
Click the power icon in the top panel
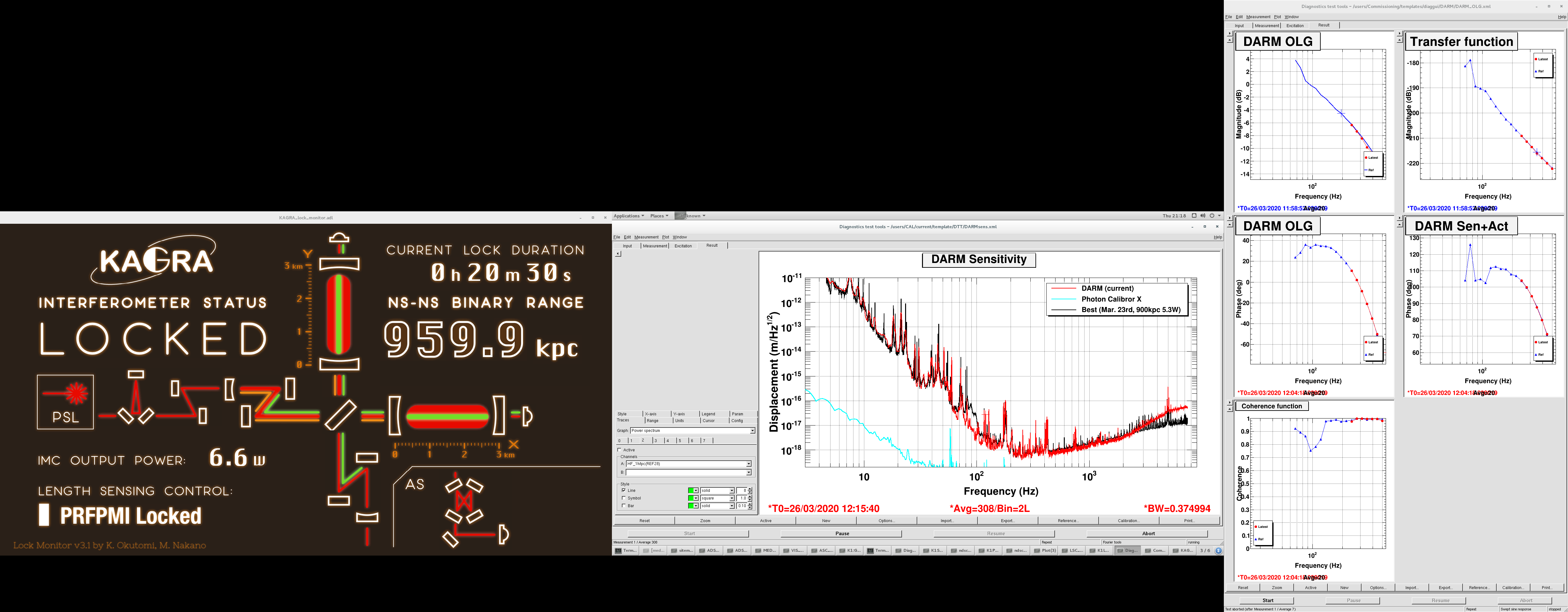click(1212, 215)
